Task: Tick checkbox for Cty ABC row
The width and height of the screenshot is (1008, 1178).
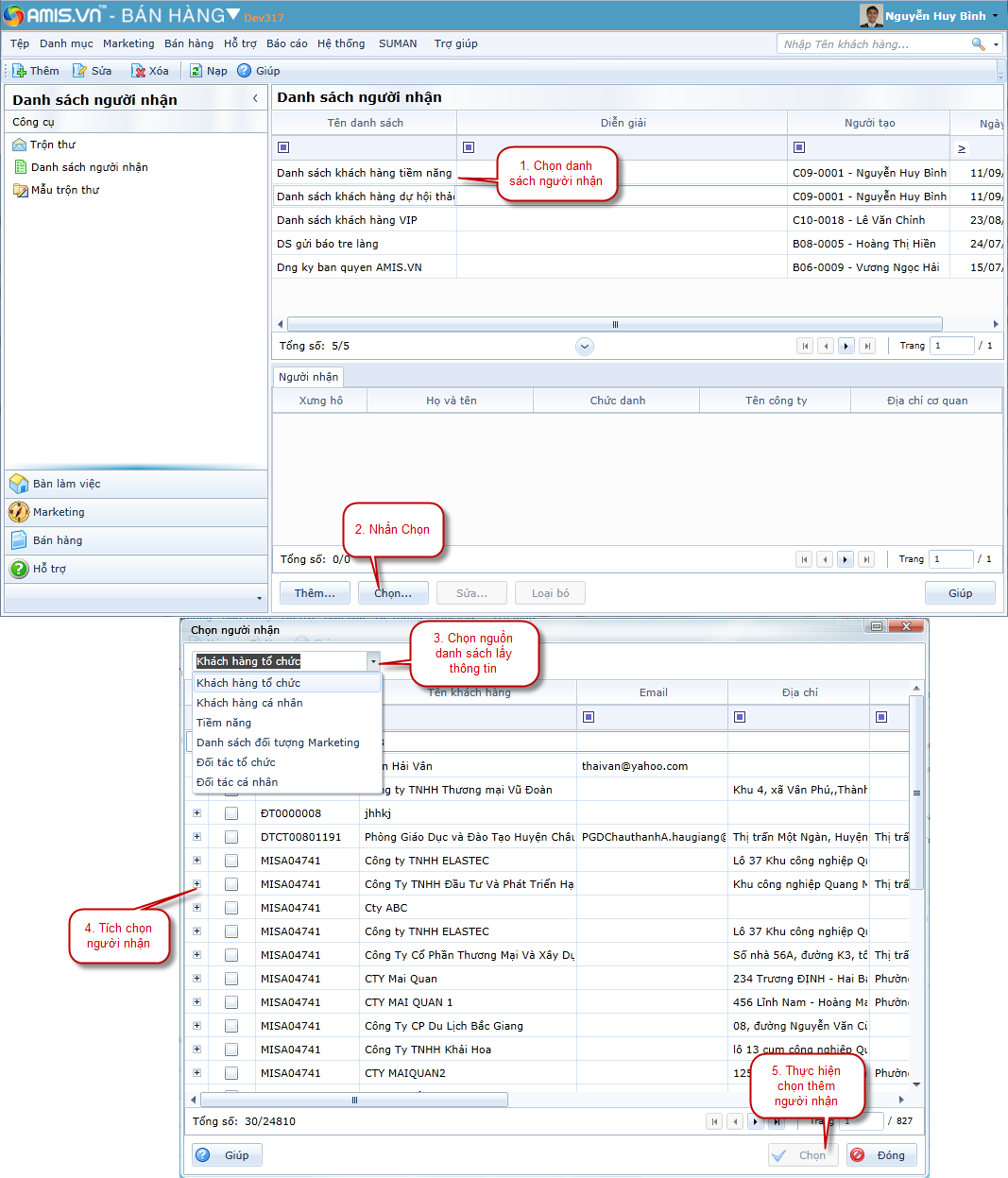Action: 231,908
